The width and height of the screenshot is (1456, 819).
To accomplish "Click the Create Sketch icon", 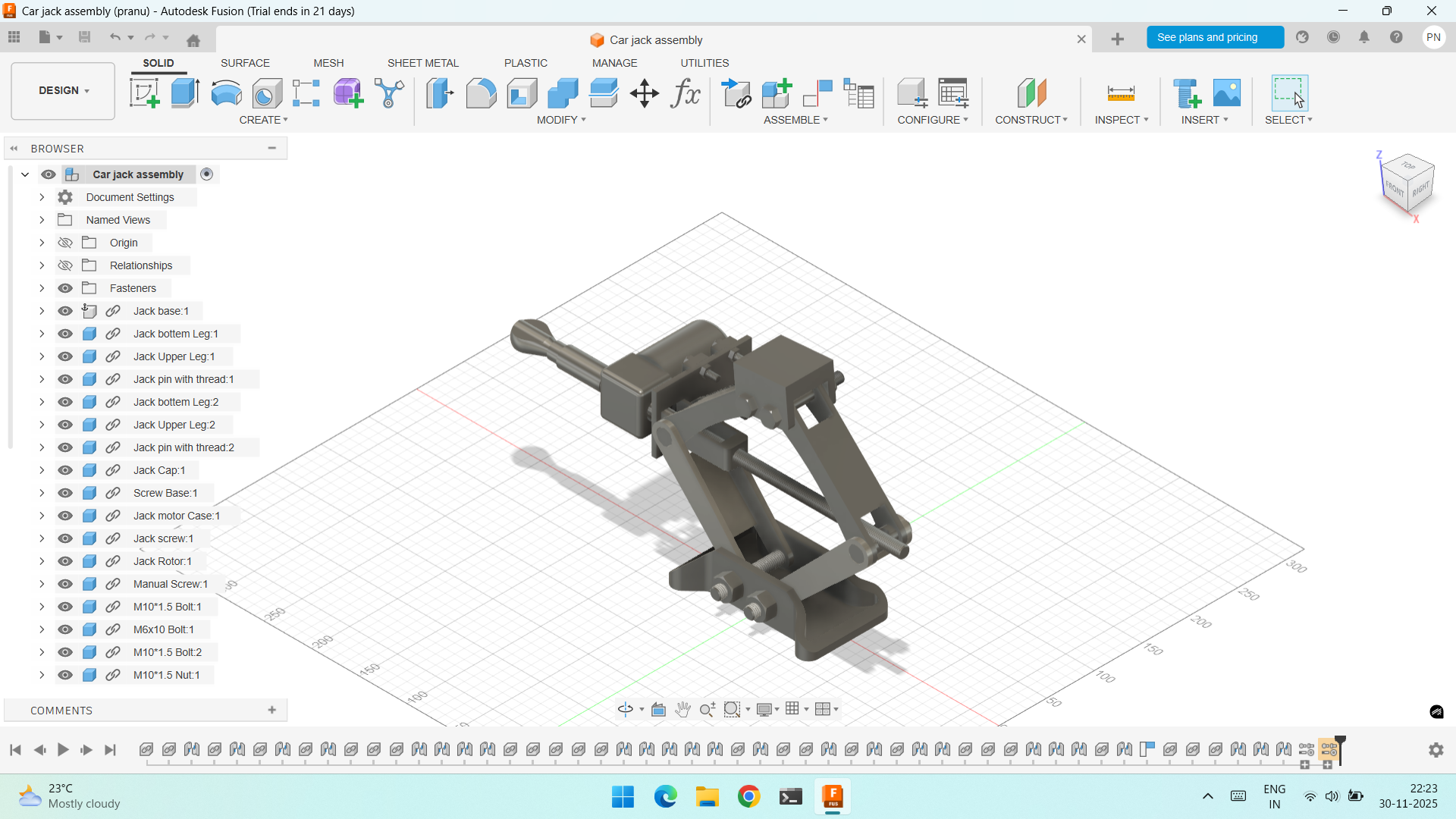I will point(144,93).
